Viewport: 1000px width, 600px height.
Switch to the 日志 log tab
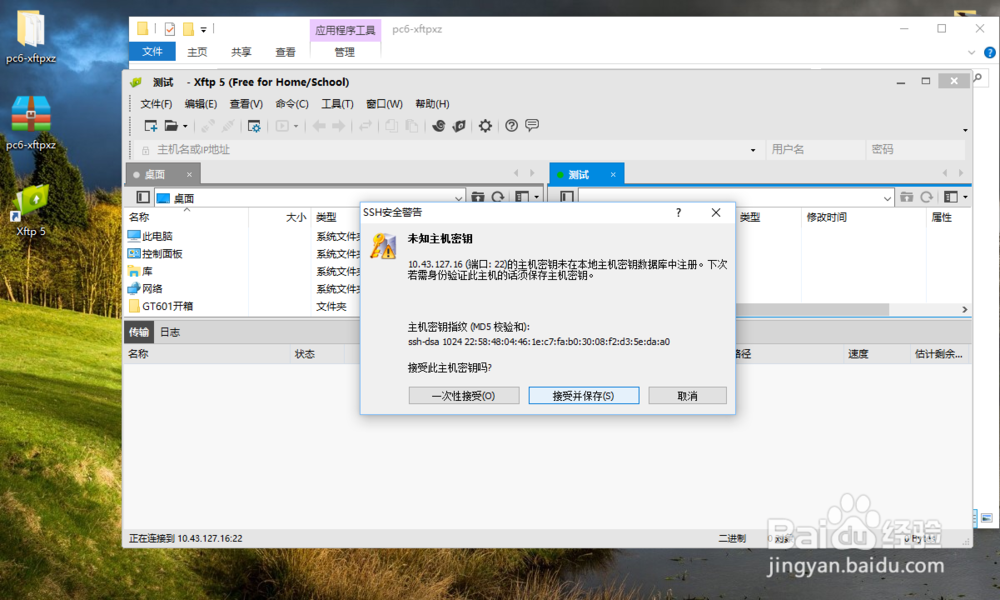click(x=170, y=332)
